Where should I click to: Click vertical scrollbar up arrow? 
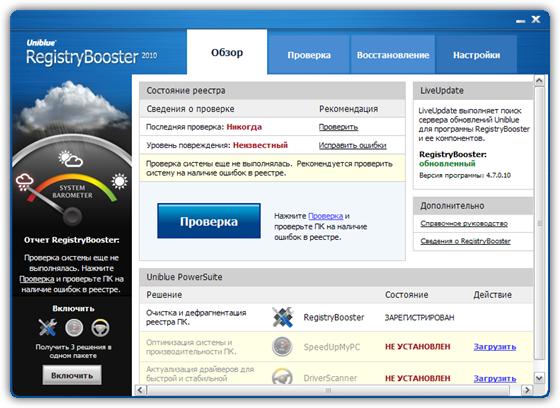pyautogui.click(x=539, y=81)
